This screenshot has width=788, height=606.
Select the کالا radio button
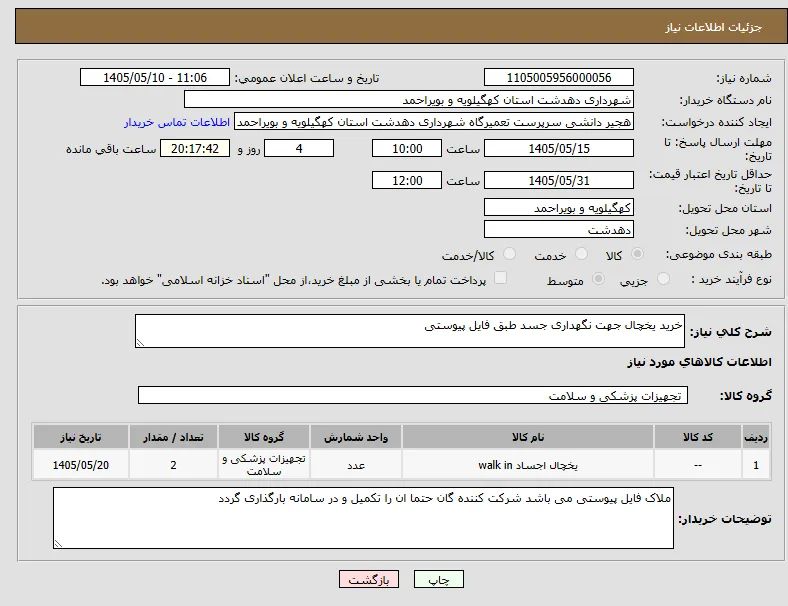coord(637,254)
